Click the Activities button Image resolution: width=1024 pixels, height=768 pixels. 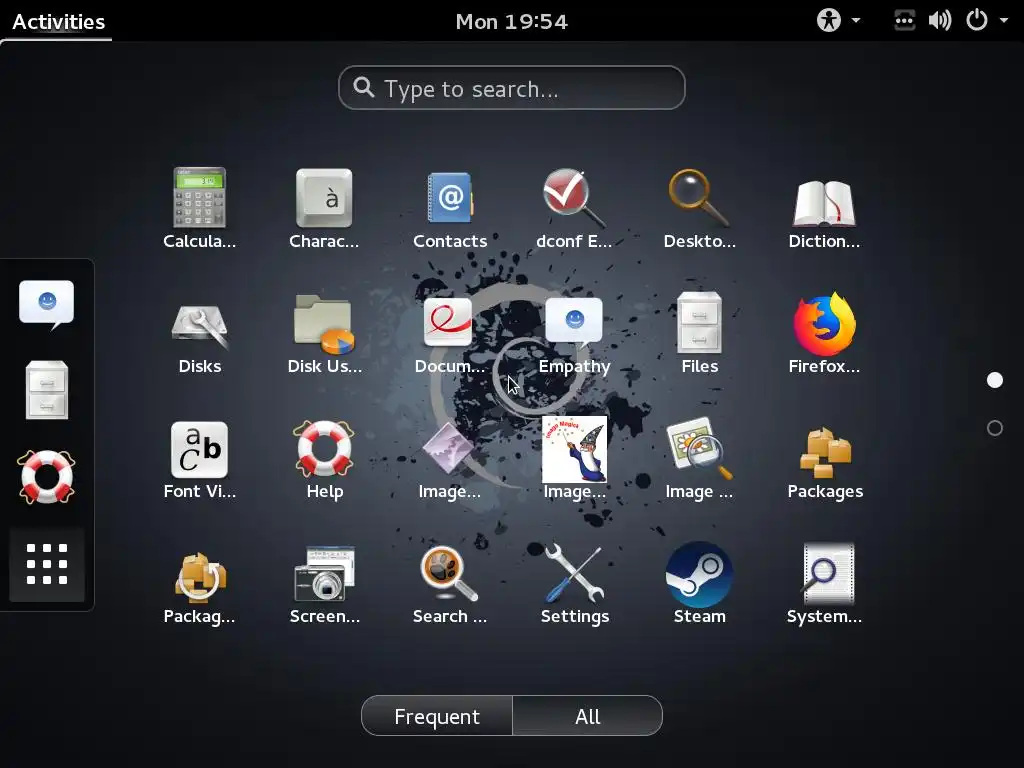[59, 22]
